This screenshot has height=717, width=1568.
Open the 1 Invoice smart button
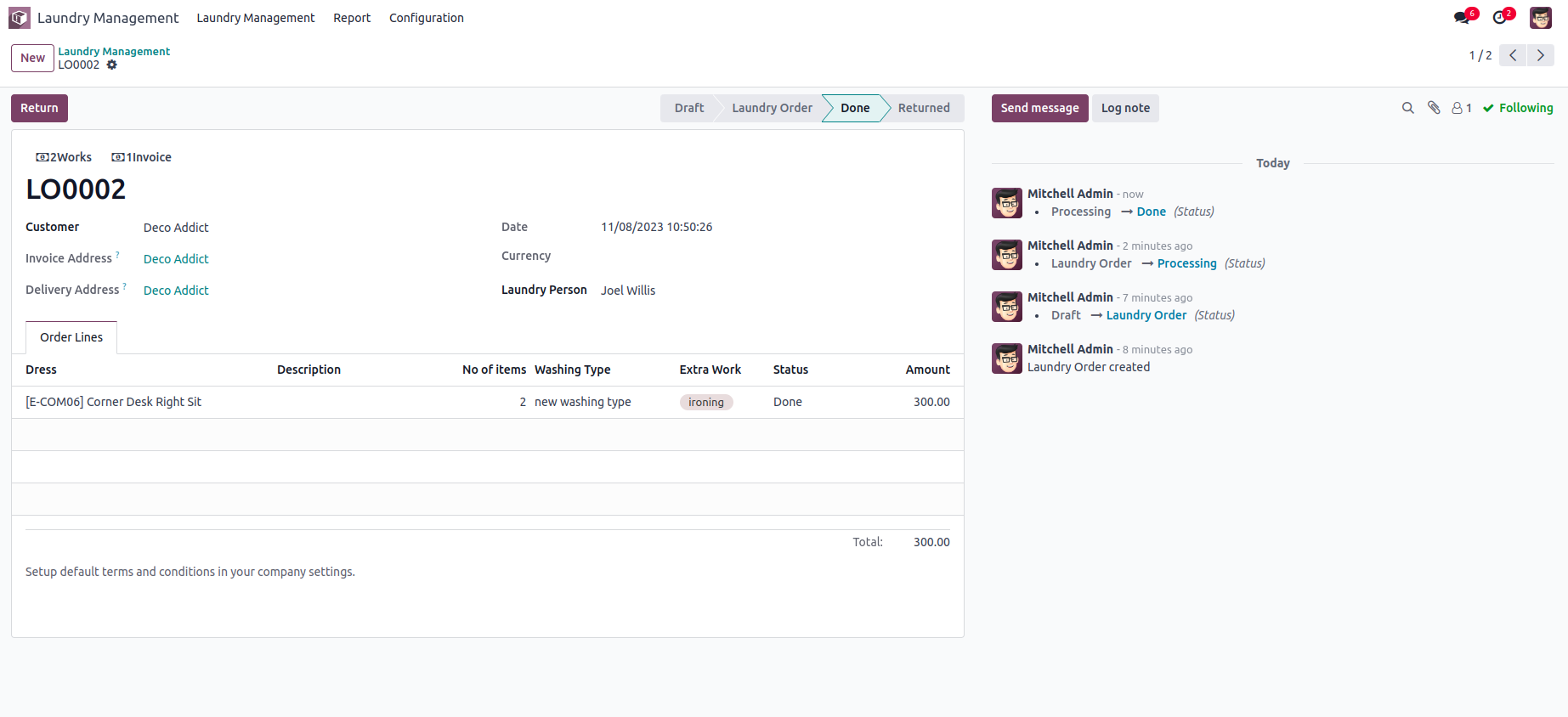(x=142, y=157)
